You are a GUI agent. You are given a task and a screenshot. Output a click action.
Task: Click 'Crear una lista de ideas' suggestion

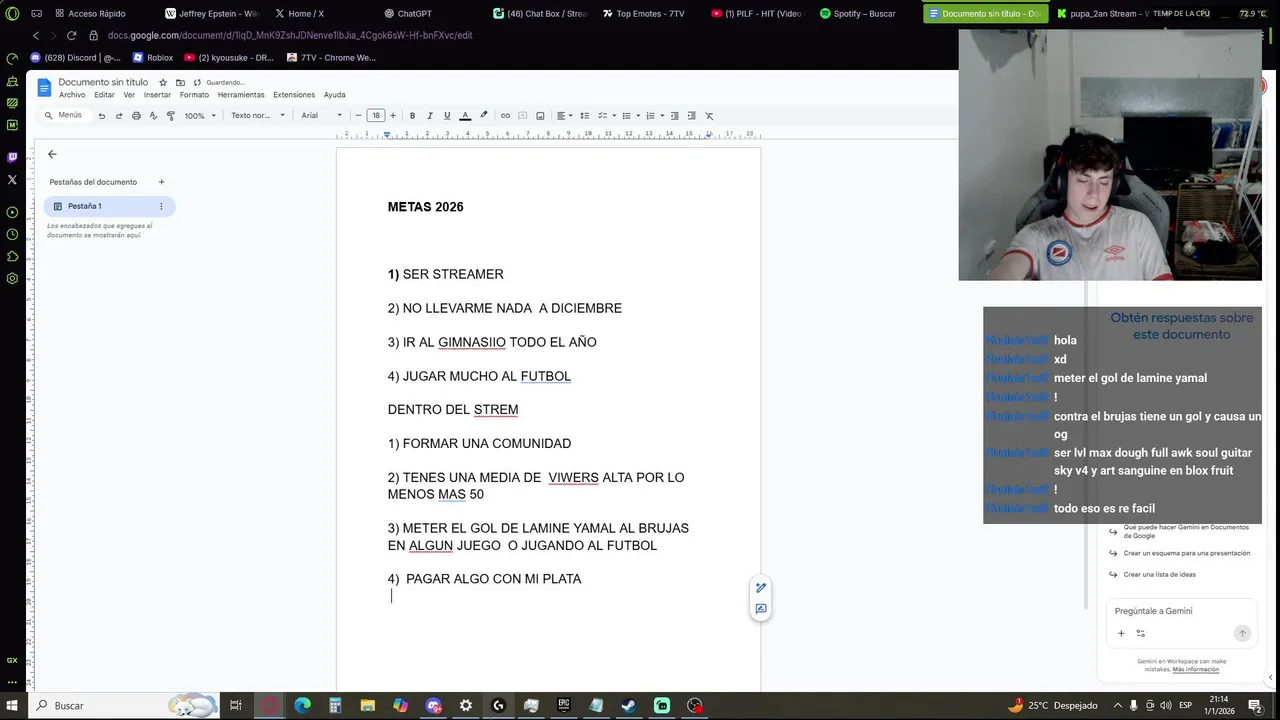(1159, 574)
